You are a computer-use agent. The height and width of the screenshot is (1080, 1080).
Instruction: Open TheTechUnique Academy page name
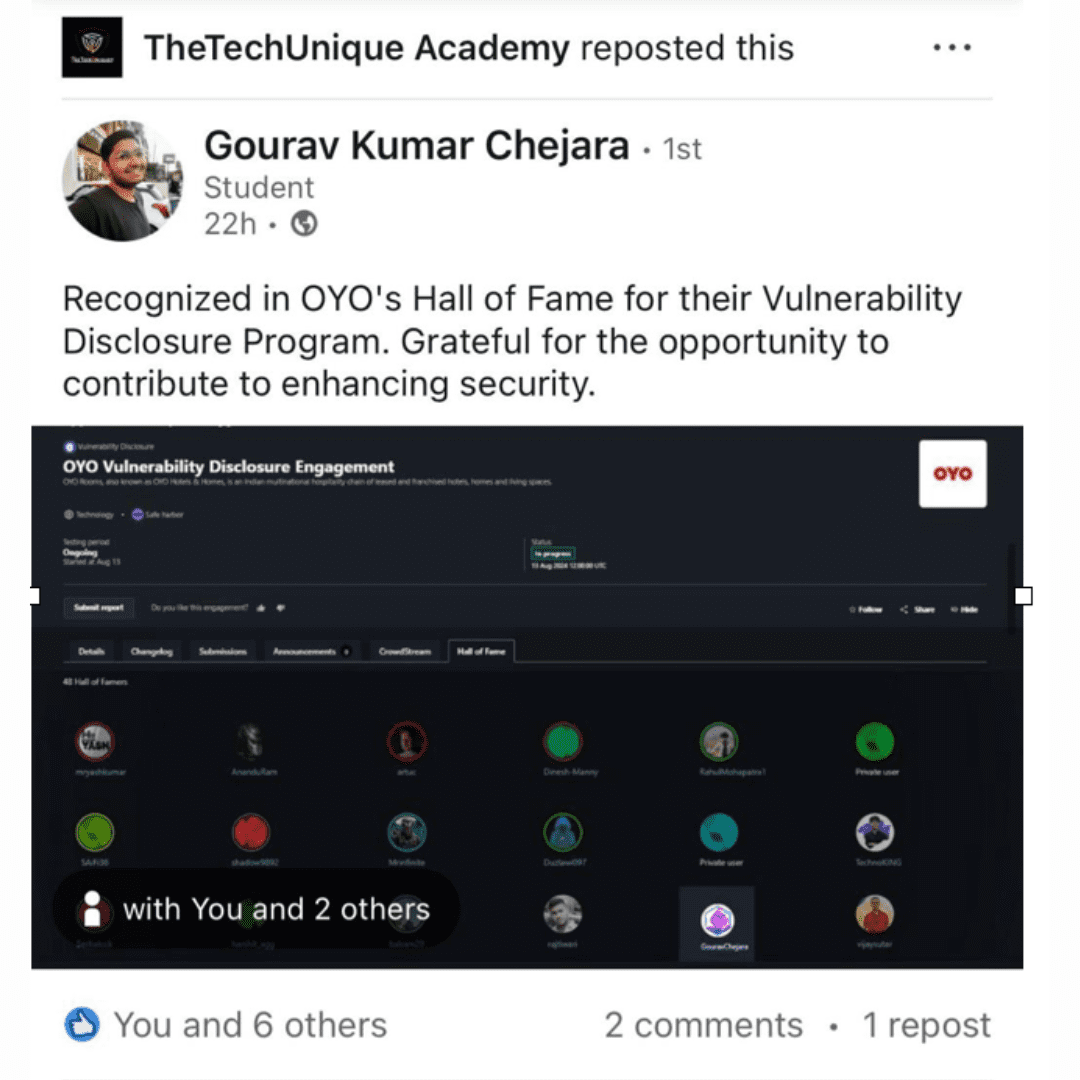pyautogui.click(x=357, y=48)
